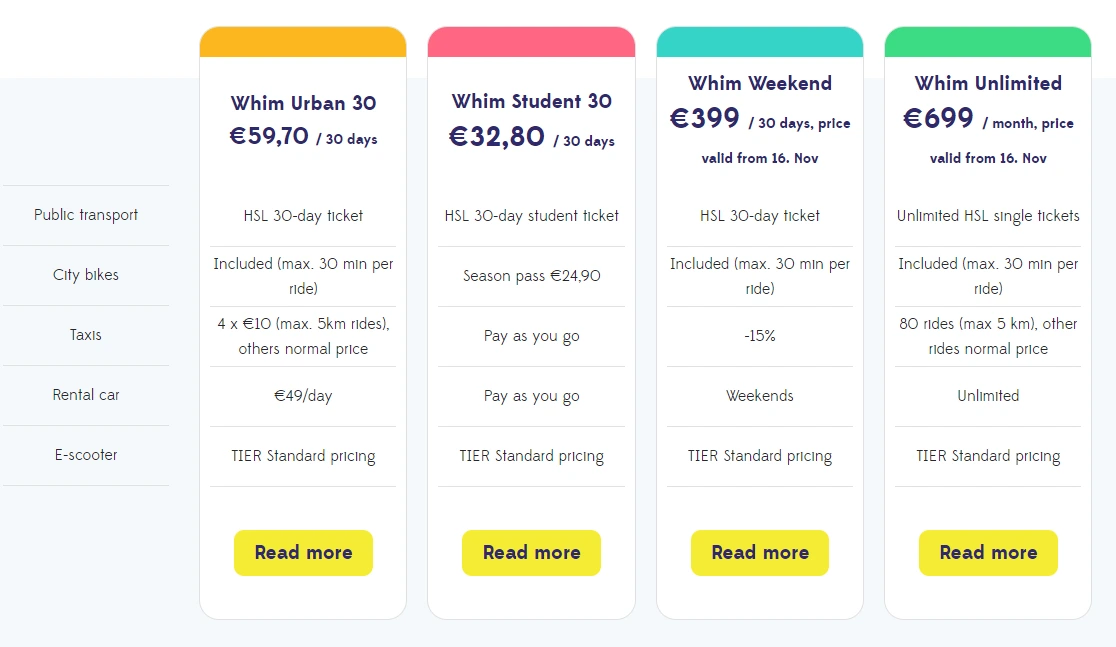The image size is (1116, 647).
Task: Click the orange header of Urban card
Action: pyautogui.click(x=303, y=42)
